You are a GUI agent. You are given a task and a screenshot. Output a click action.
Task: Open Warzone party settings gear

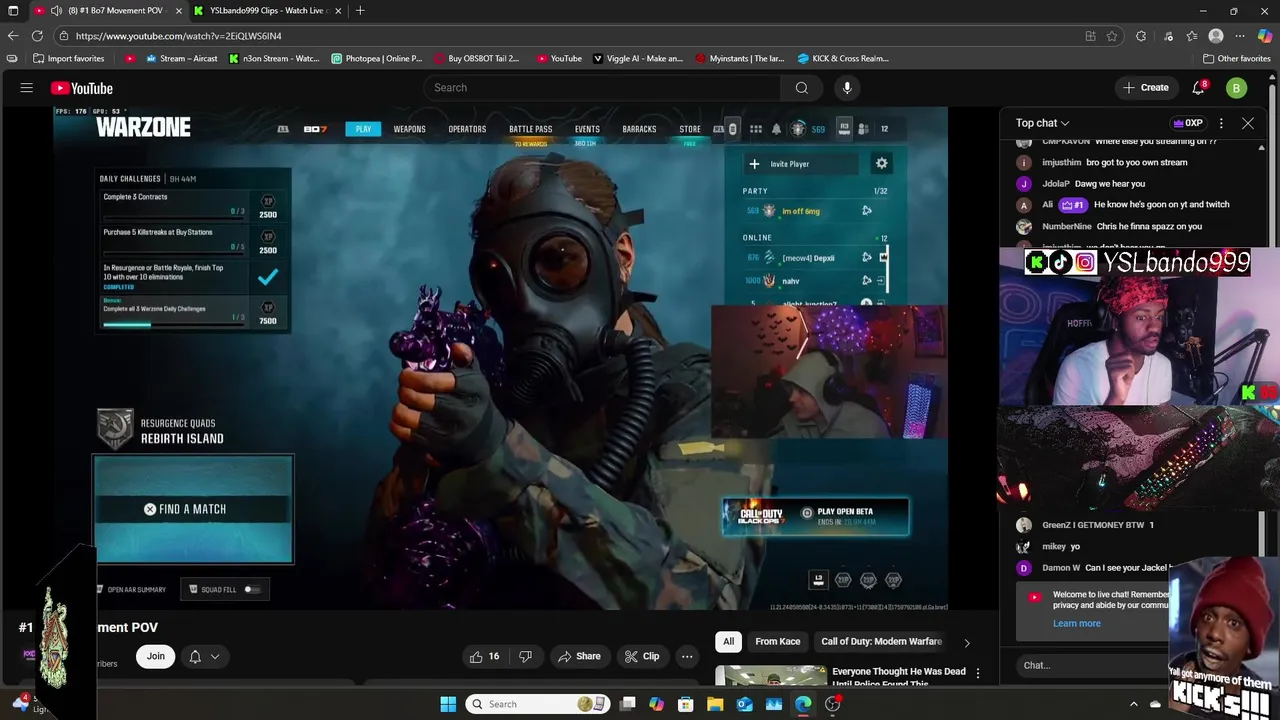881,163
